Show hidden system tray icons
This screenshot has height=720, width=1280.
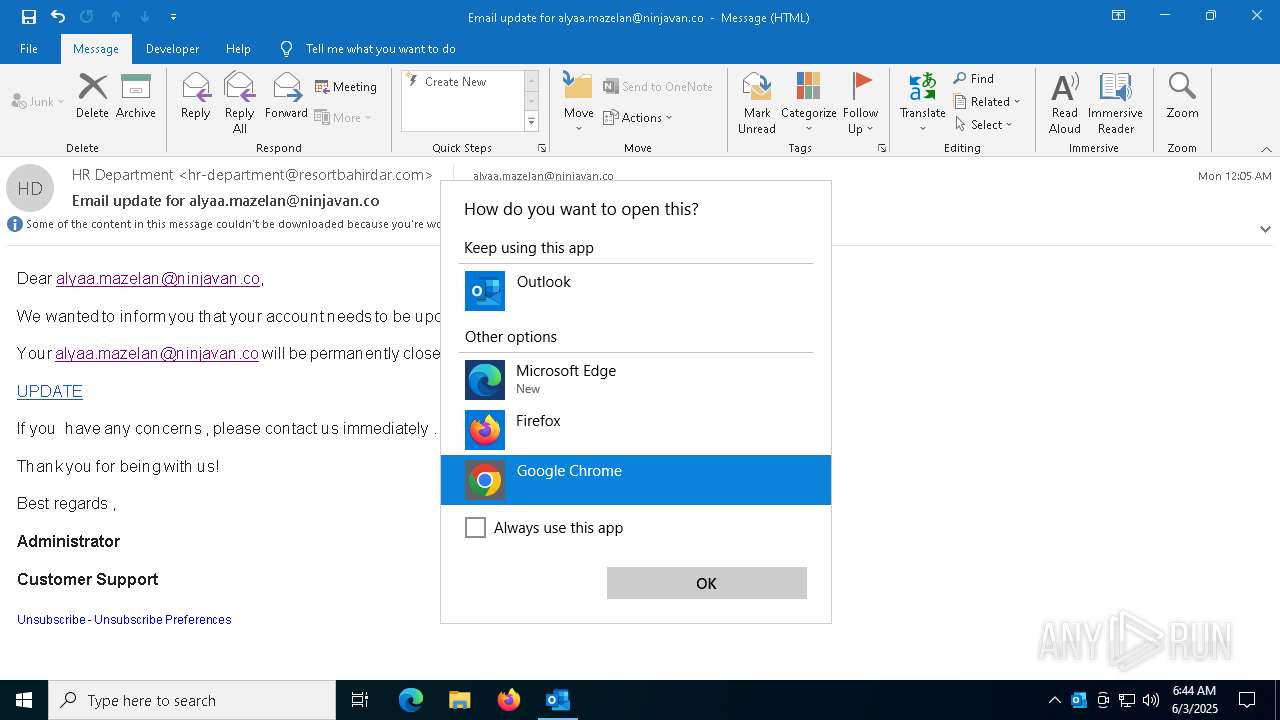point(1054,700)
